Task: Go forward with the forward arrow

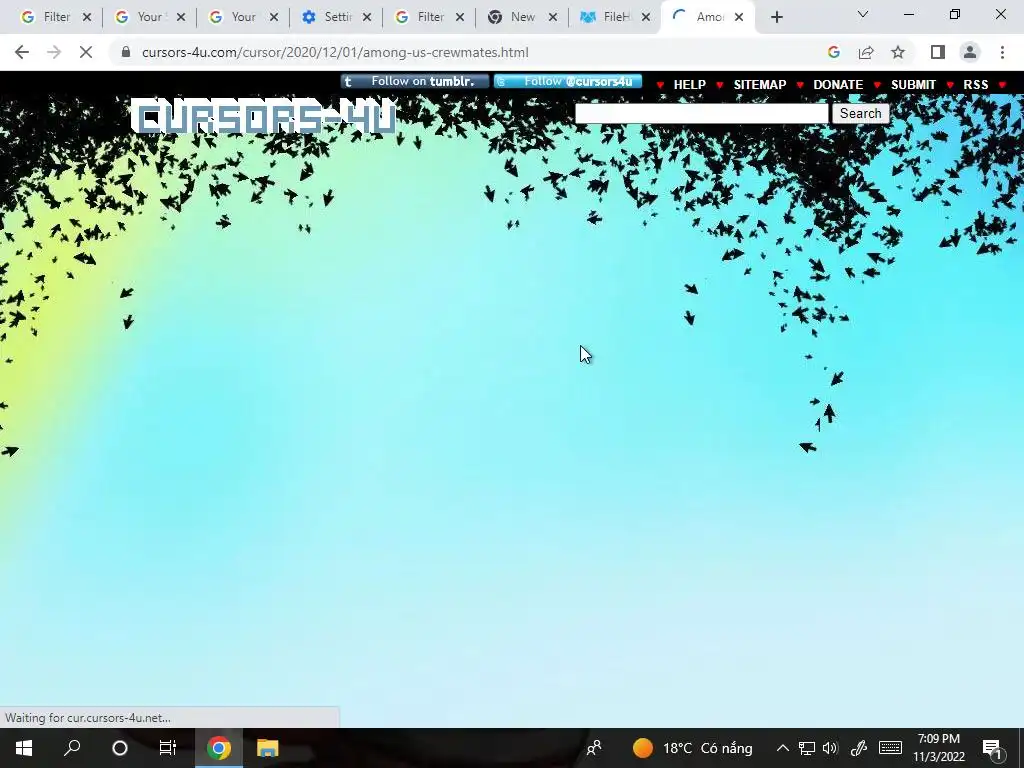Action: coord(54,52)
